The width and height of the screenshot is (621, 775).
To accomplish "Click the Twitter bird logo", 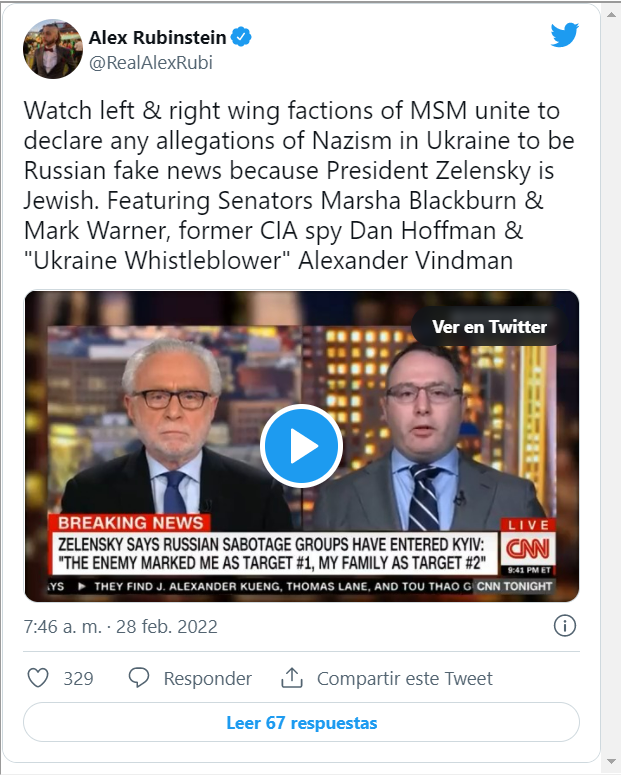I will tap(565, 36).
